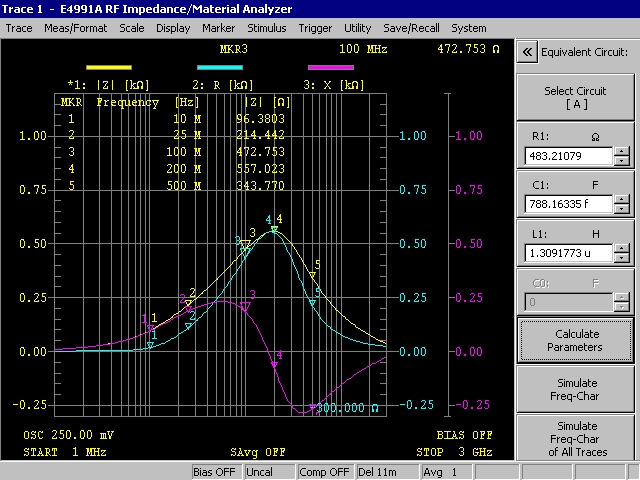Screen dimensions: 640x480
Task: Open the Trigger menu
Action: (315, 28)
